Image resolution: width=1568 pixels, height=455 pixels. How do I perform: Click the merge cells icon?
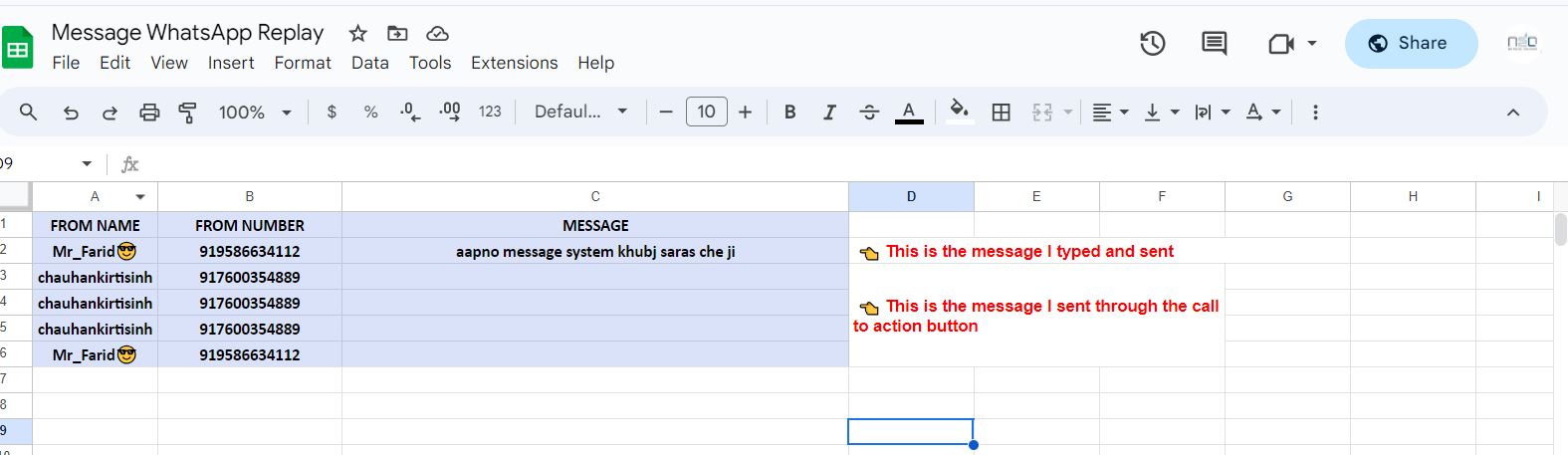1042,112
